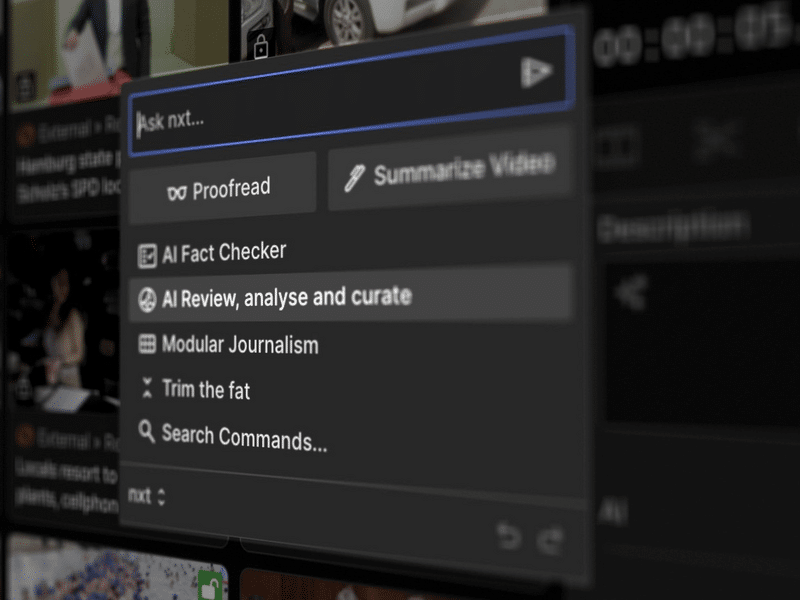Image resolution: width=800 pixels, height=600 pixels.
Task: Click the Modular Journalism grid icon
Action: tap(147, 344)
